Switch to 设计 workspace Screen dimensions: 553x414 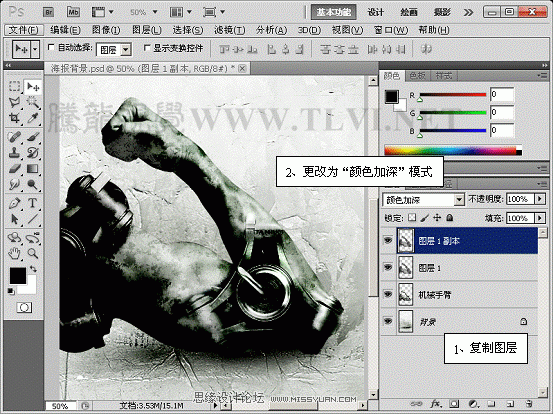(376, 12)
